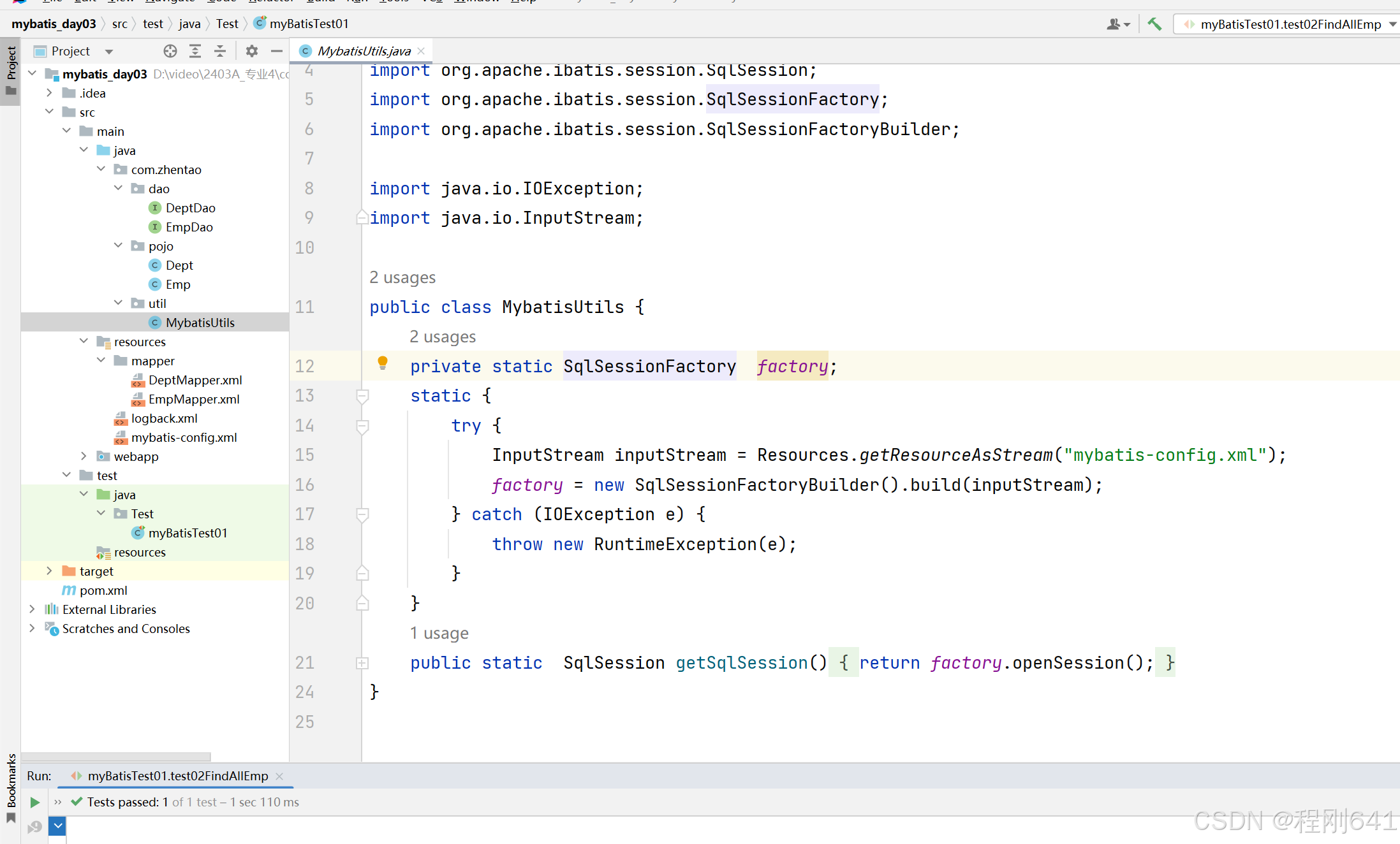The height and width of the screenshot is (844, 1400).
Task: Open EmpMapper.xml in project tree
Action: [194, 399]
